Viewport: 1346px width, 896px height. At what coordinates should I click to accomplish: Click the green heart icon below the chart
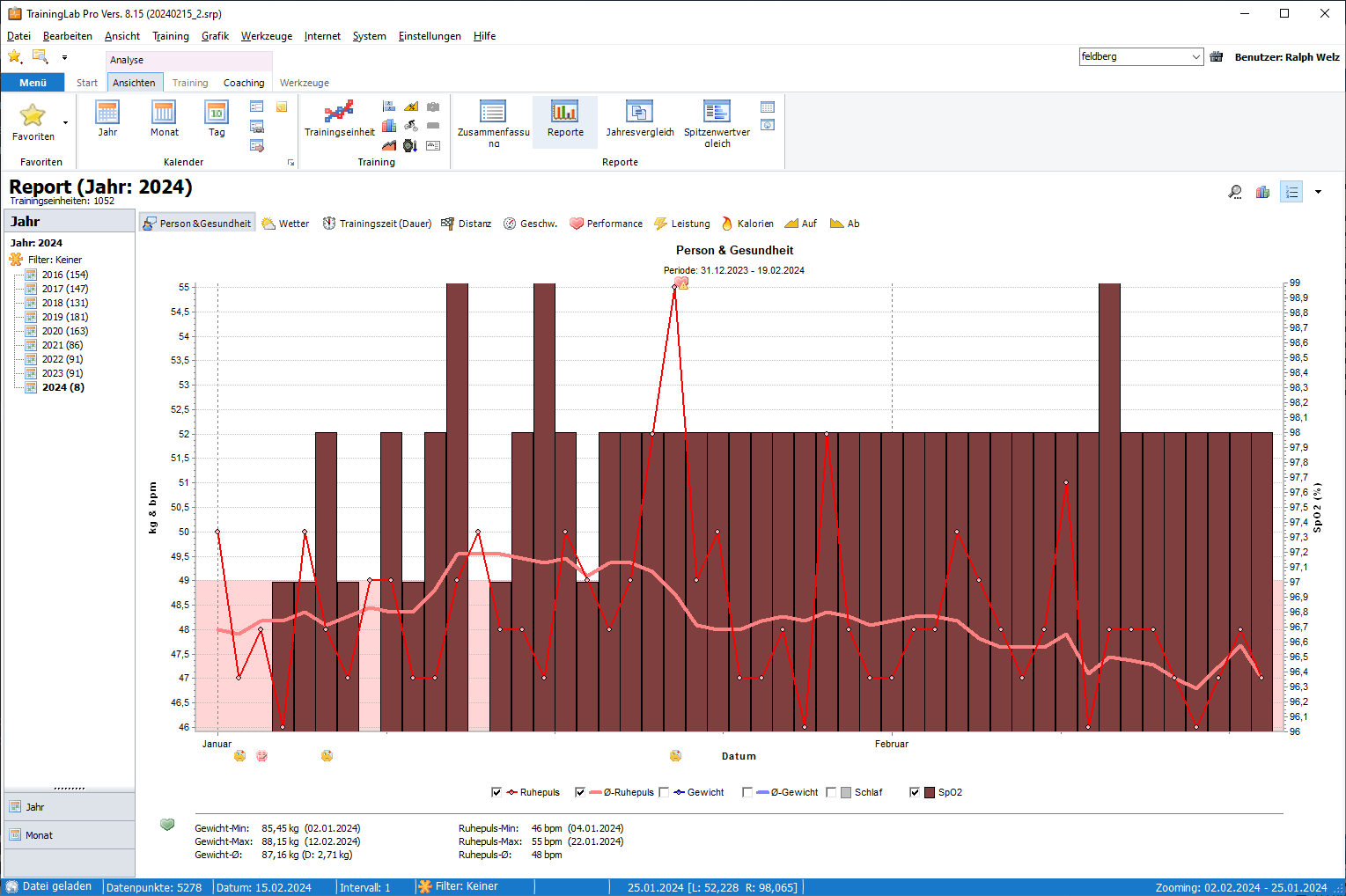(x=167, y=825)
